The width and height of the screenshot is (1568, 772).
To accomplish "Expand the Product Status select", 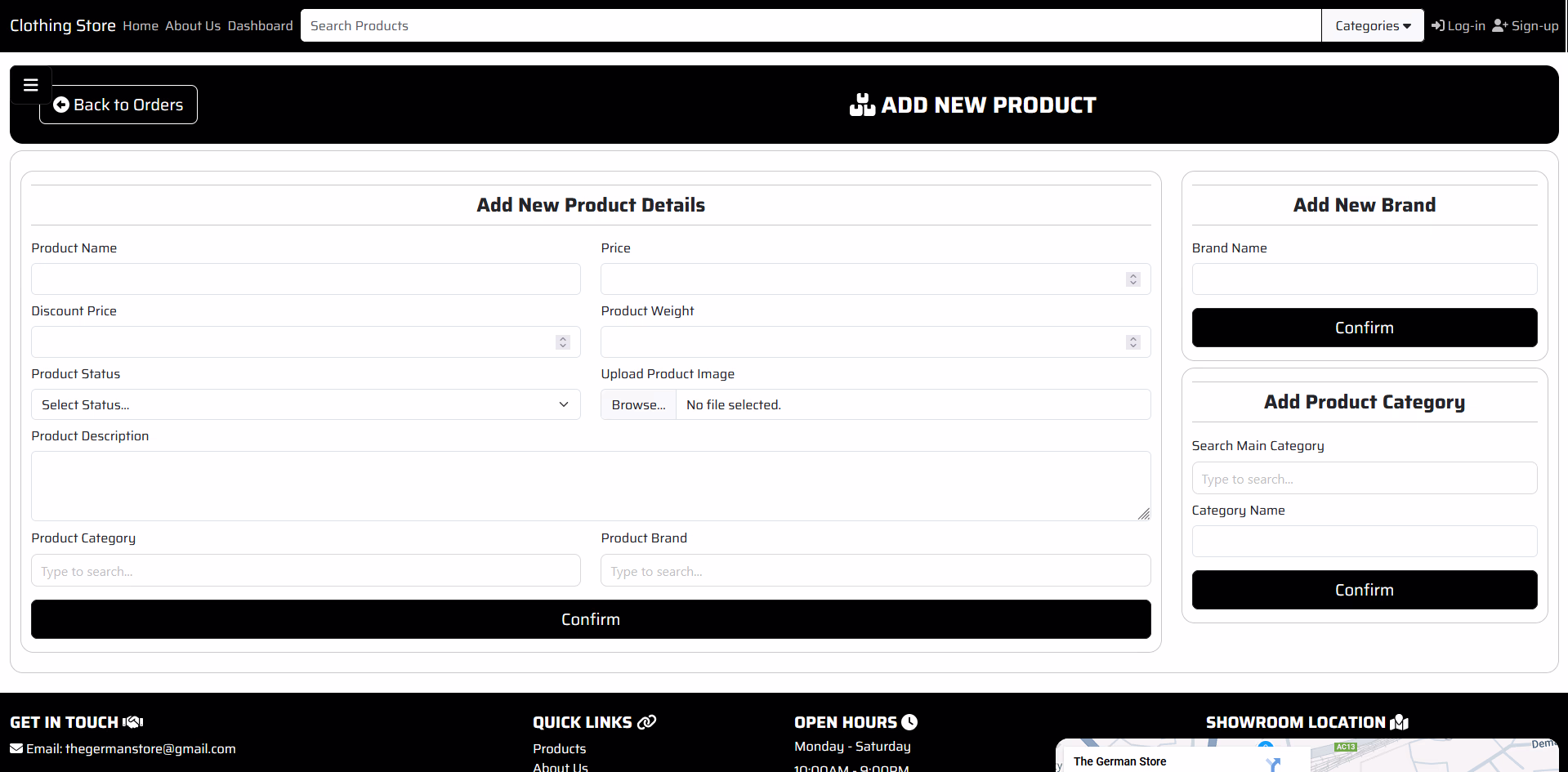I will coord(306,404).
